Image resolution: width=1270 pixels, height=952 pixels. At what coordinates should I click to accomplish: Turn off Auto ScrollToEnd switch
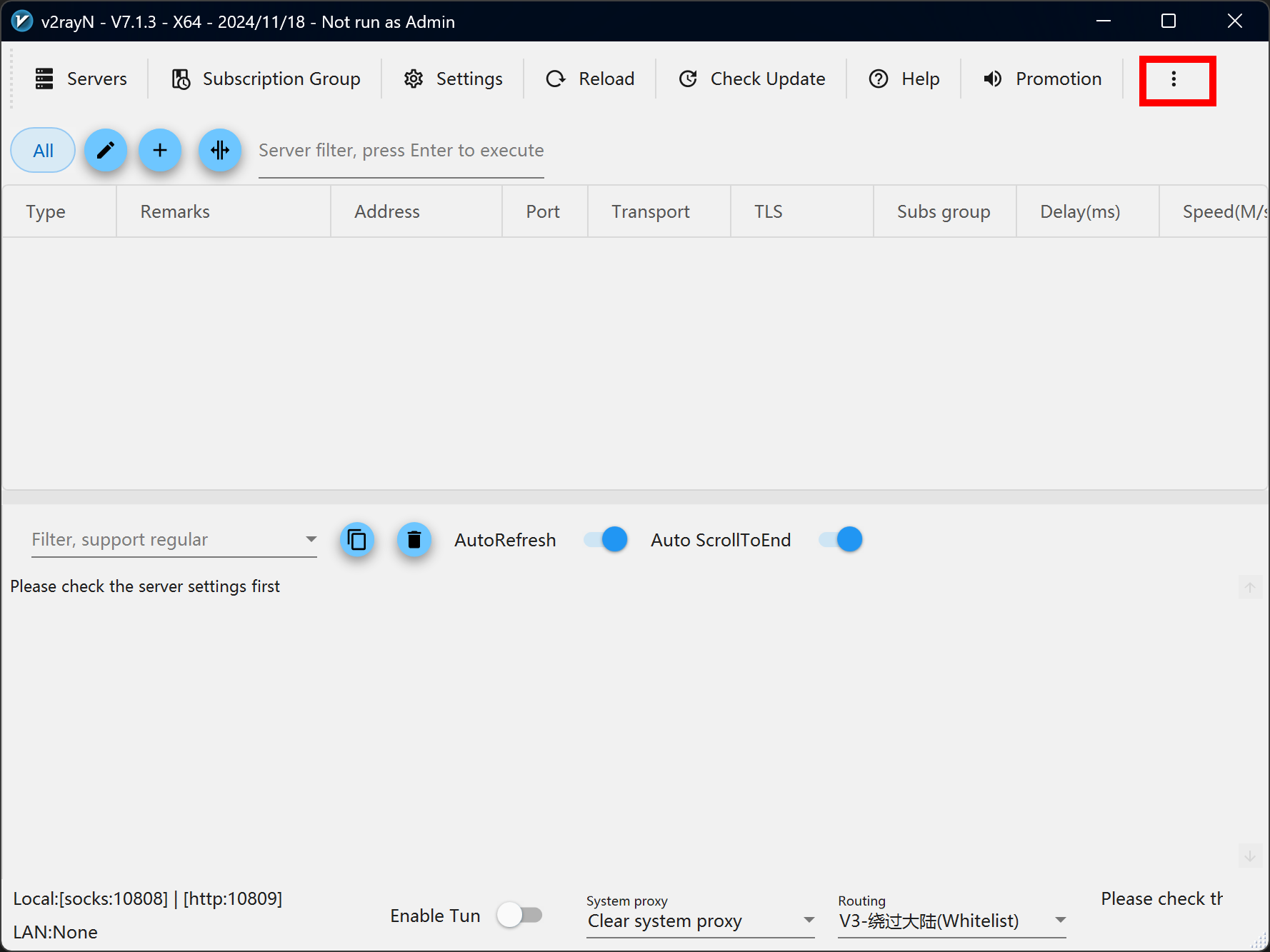[x=841, y=540]
